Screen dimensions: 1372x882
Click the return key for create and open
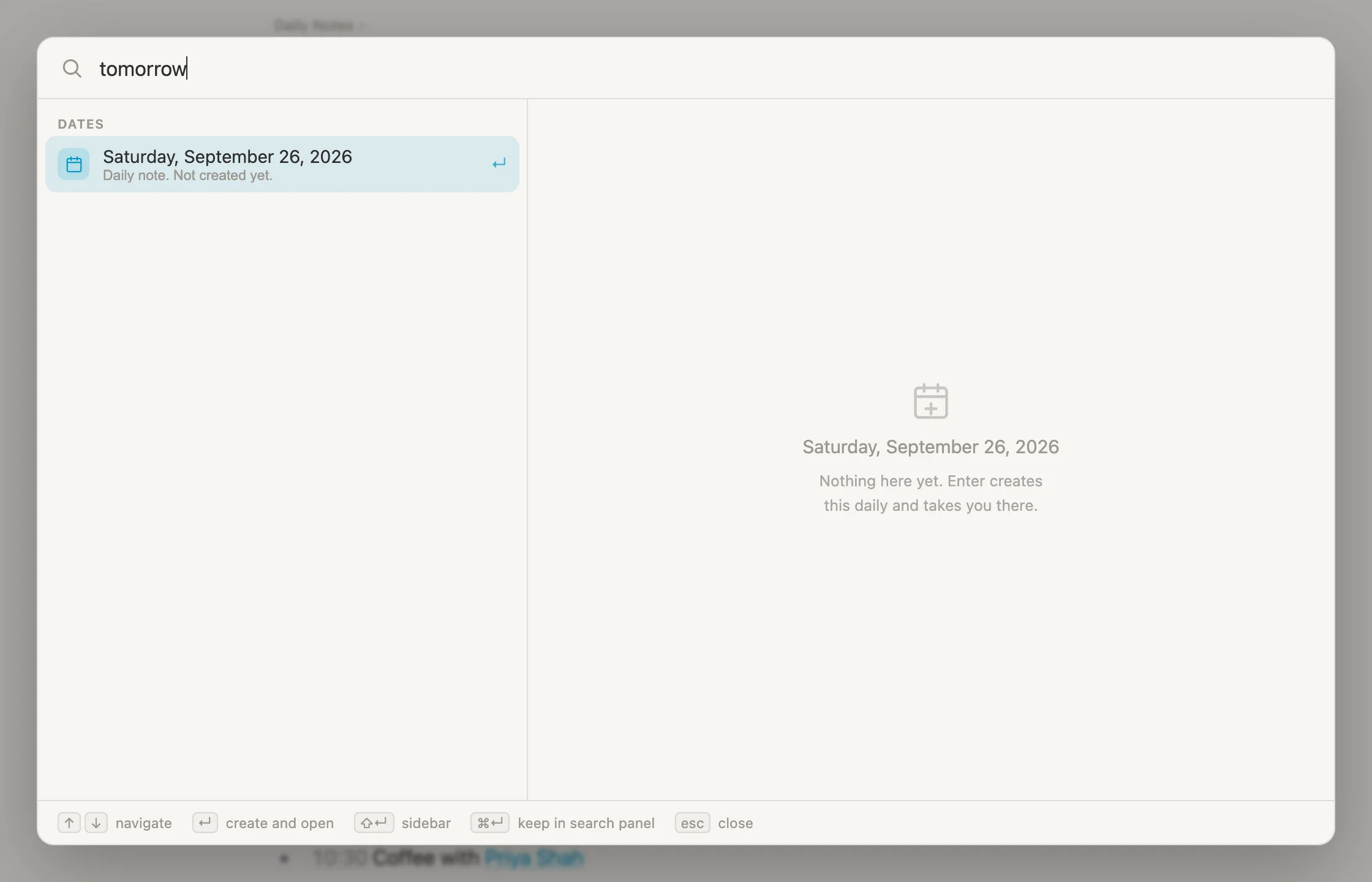[x=205, y=823]
